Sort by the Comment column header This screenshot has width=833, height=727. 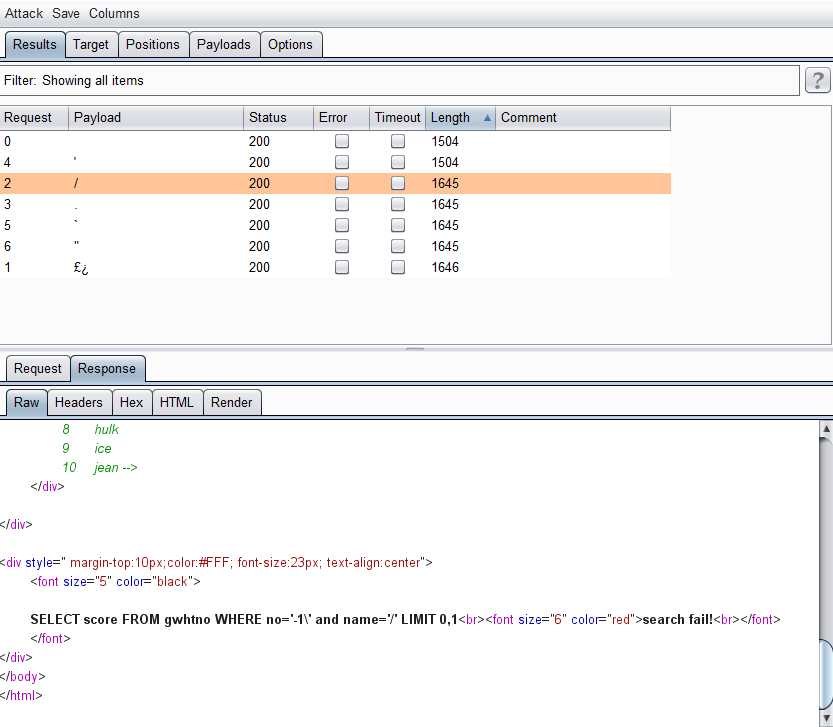coord(583,118)
